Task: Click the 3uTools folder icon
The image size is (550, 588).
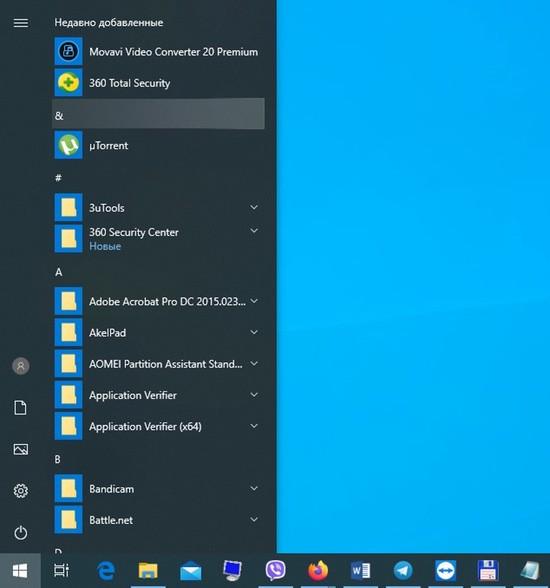Action: (69, 207)
